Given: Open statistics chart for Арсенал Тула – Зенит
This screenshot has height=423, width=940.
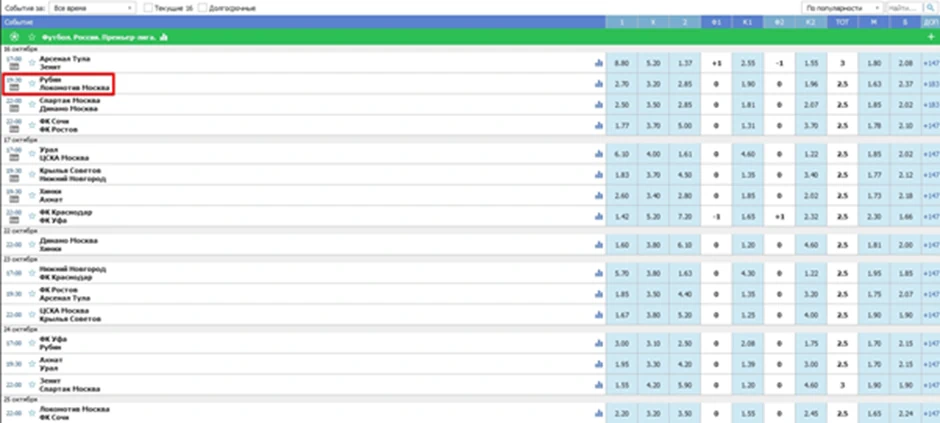Looking at the screenshot, I should pyautogui.click(x=598, y=63).
